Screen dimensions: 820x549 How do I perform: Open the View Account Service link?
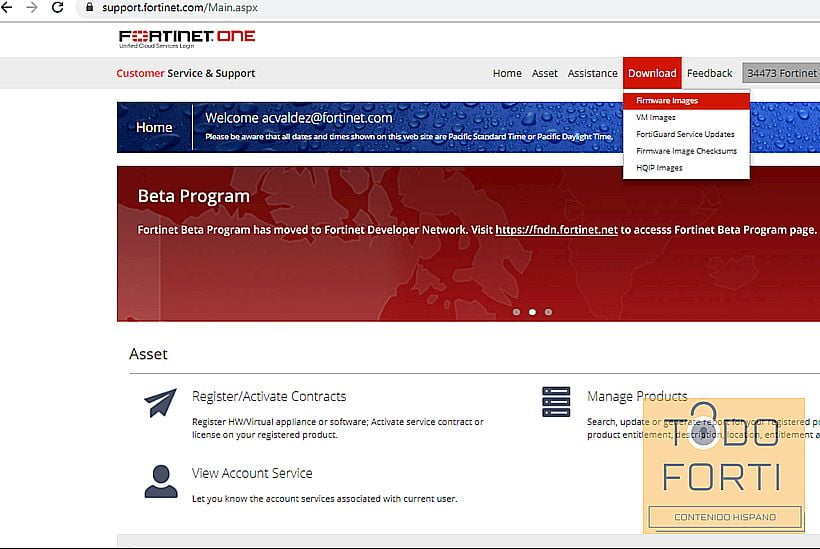point(252,473)
